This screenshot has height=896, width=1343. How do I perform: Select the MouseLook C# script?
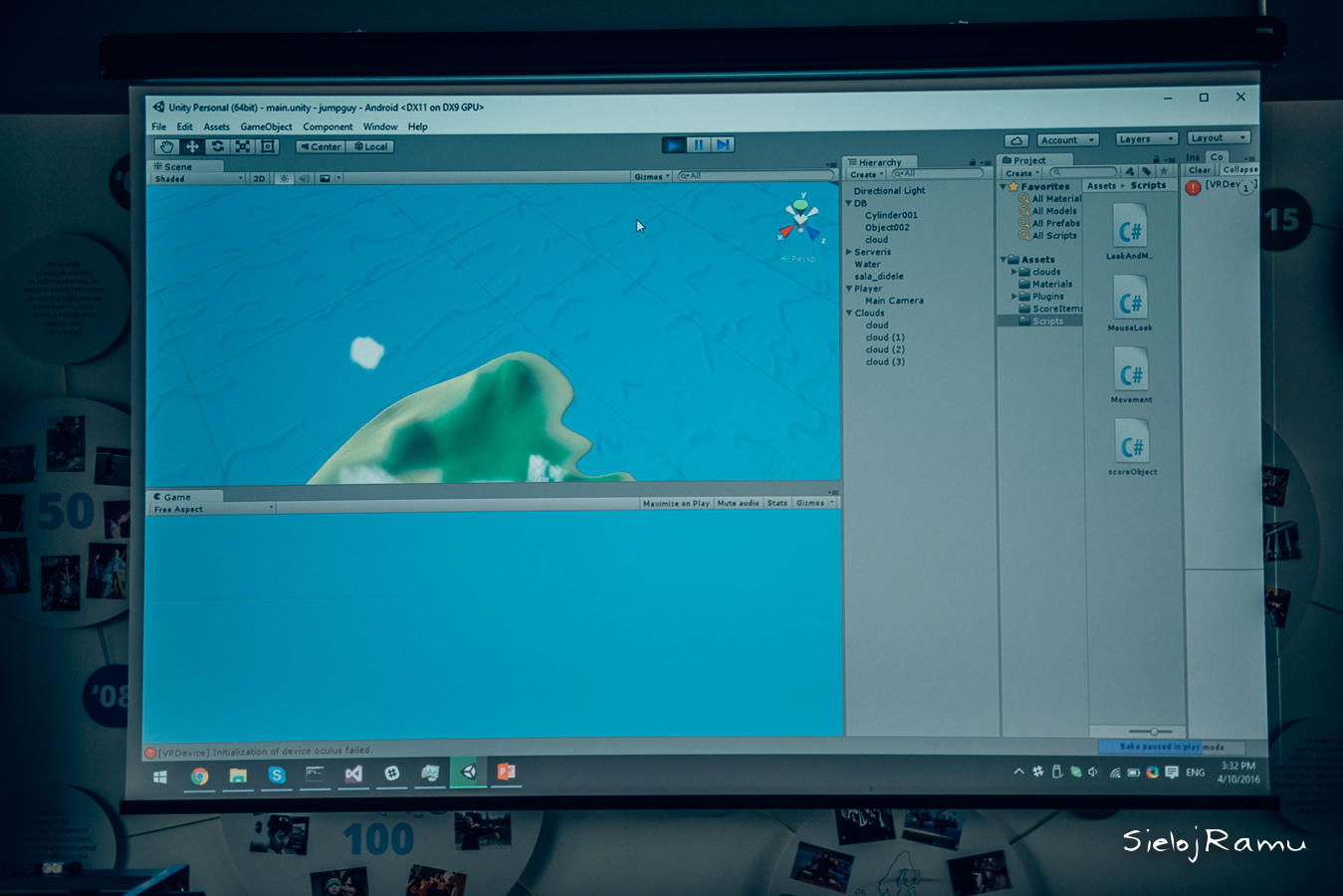coord(1130,303)
